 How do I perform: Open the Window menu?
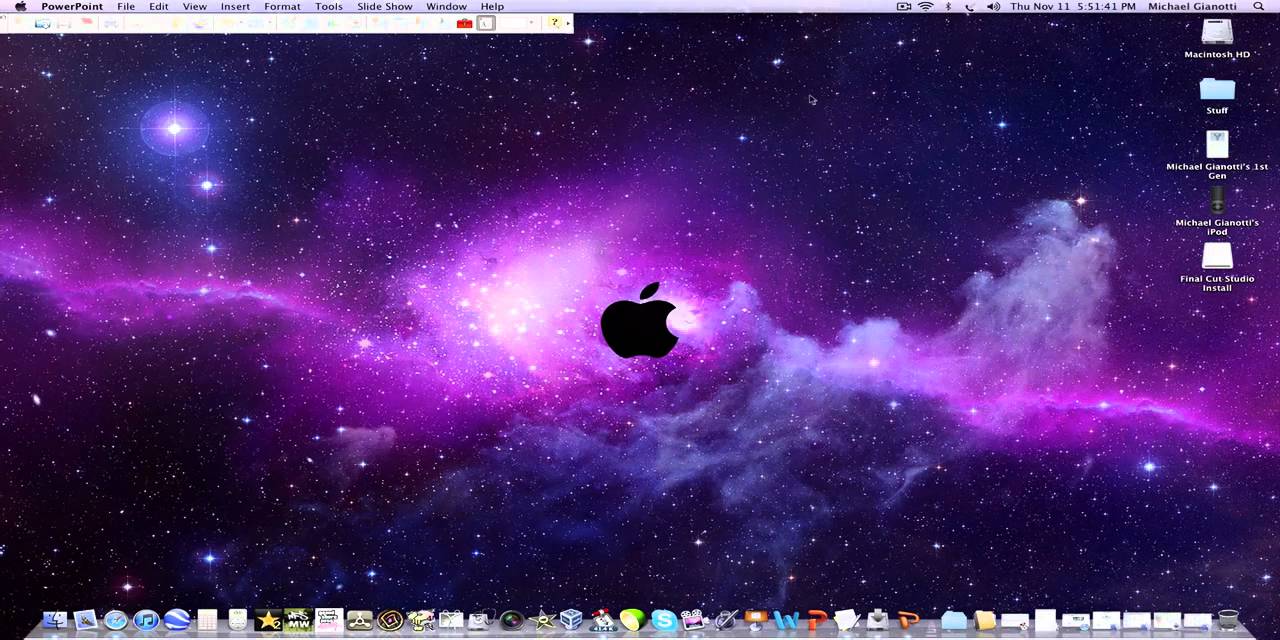[x=446, y=7]
